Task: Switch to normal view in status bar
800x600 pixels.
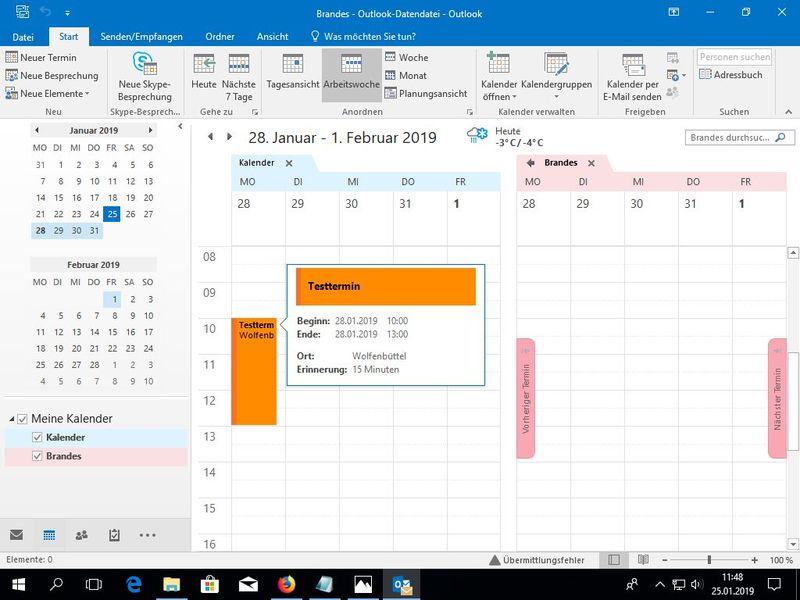Action: click(614, 560)
